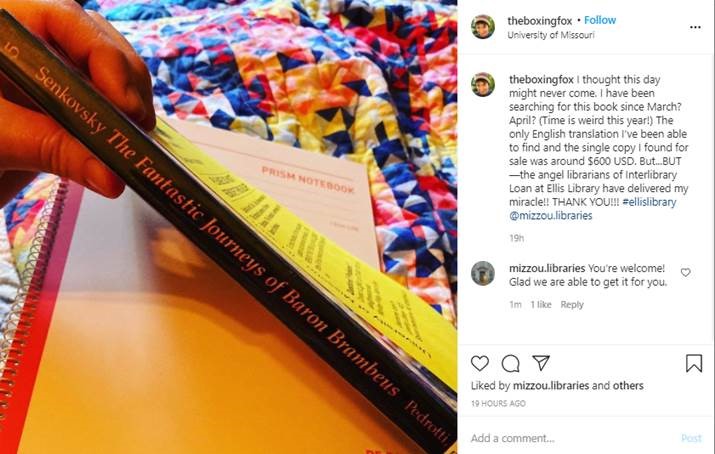Follow theboxingfox
715x454 pixels.
tap(600, 20)
